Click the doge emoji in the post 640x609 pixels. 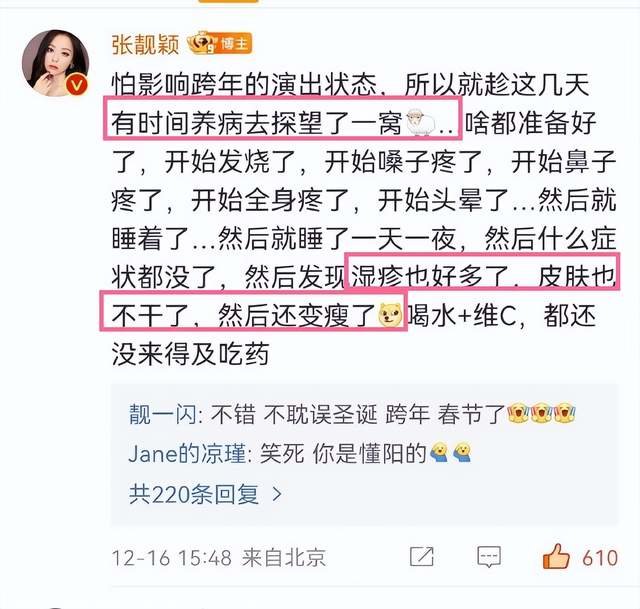[390, 315]
